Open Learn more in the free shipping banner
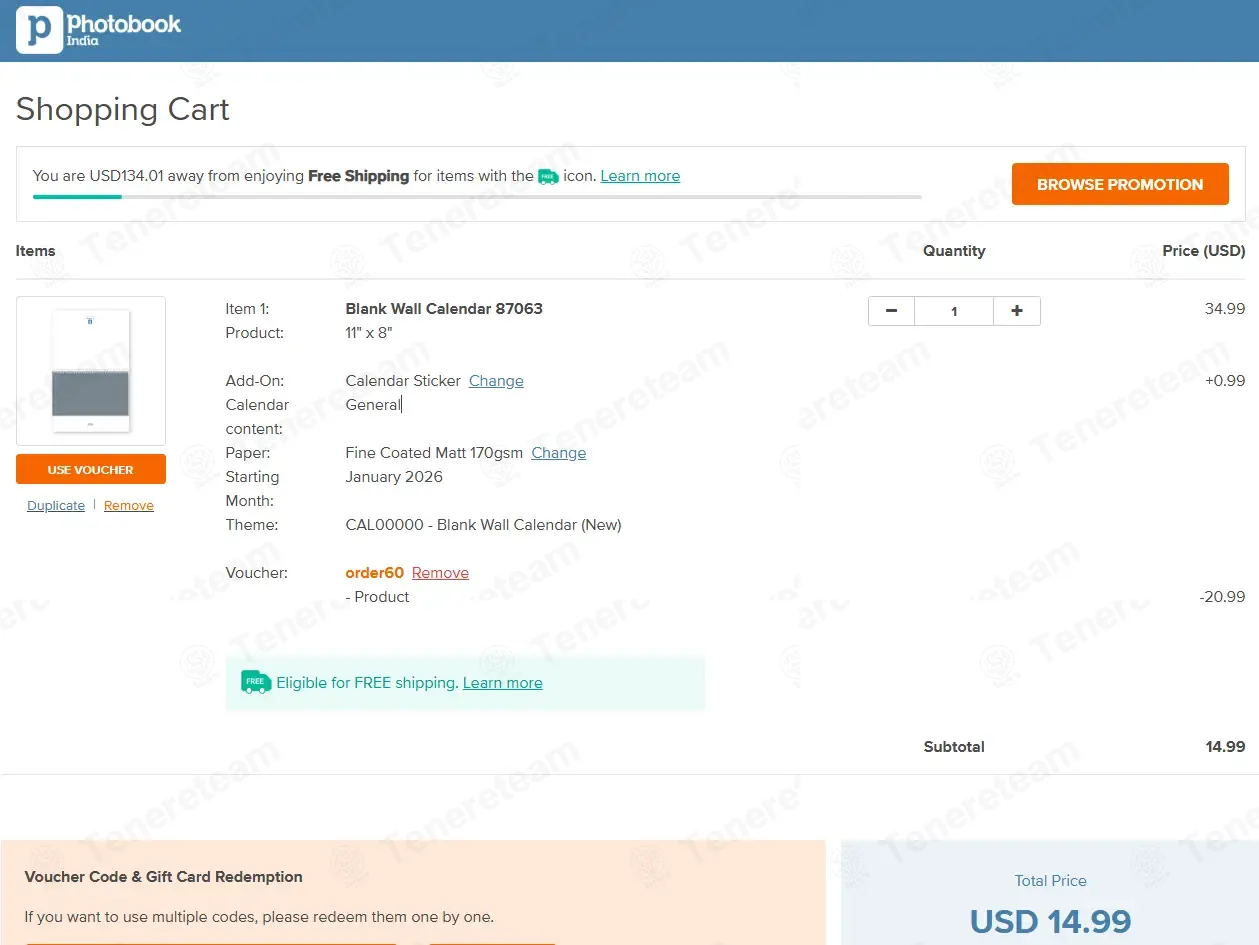This screenshot has height=945, width=1259. (x=640, y=176)
